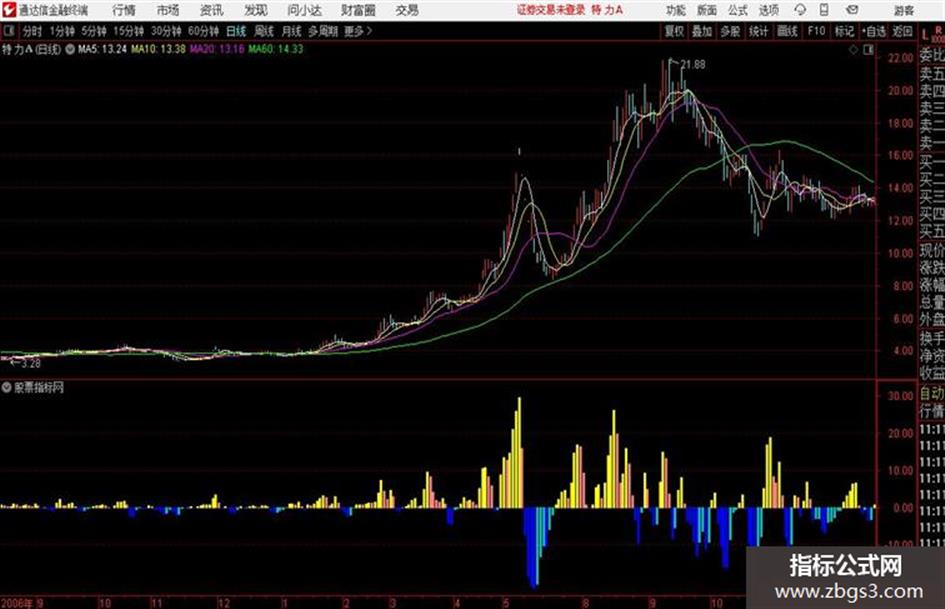The height and width of the screenshot is (609, 945).
Task: Open the customer service headset icon
Action: (800, 10)
